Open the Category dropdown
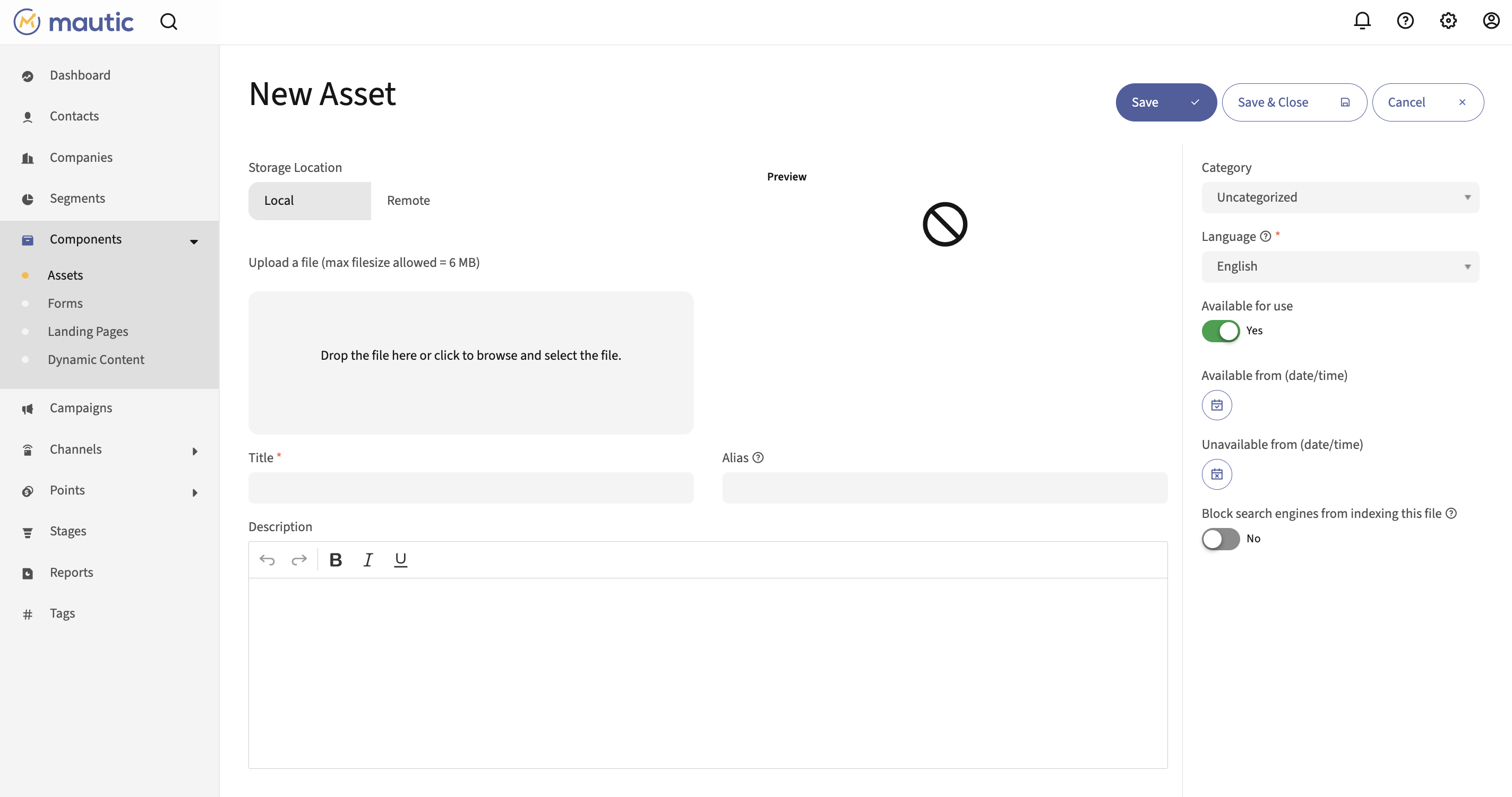This screenshot has width=1512, height=797. tap(1340, 197)
